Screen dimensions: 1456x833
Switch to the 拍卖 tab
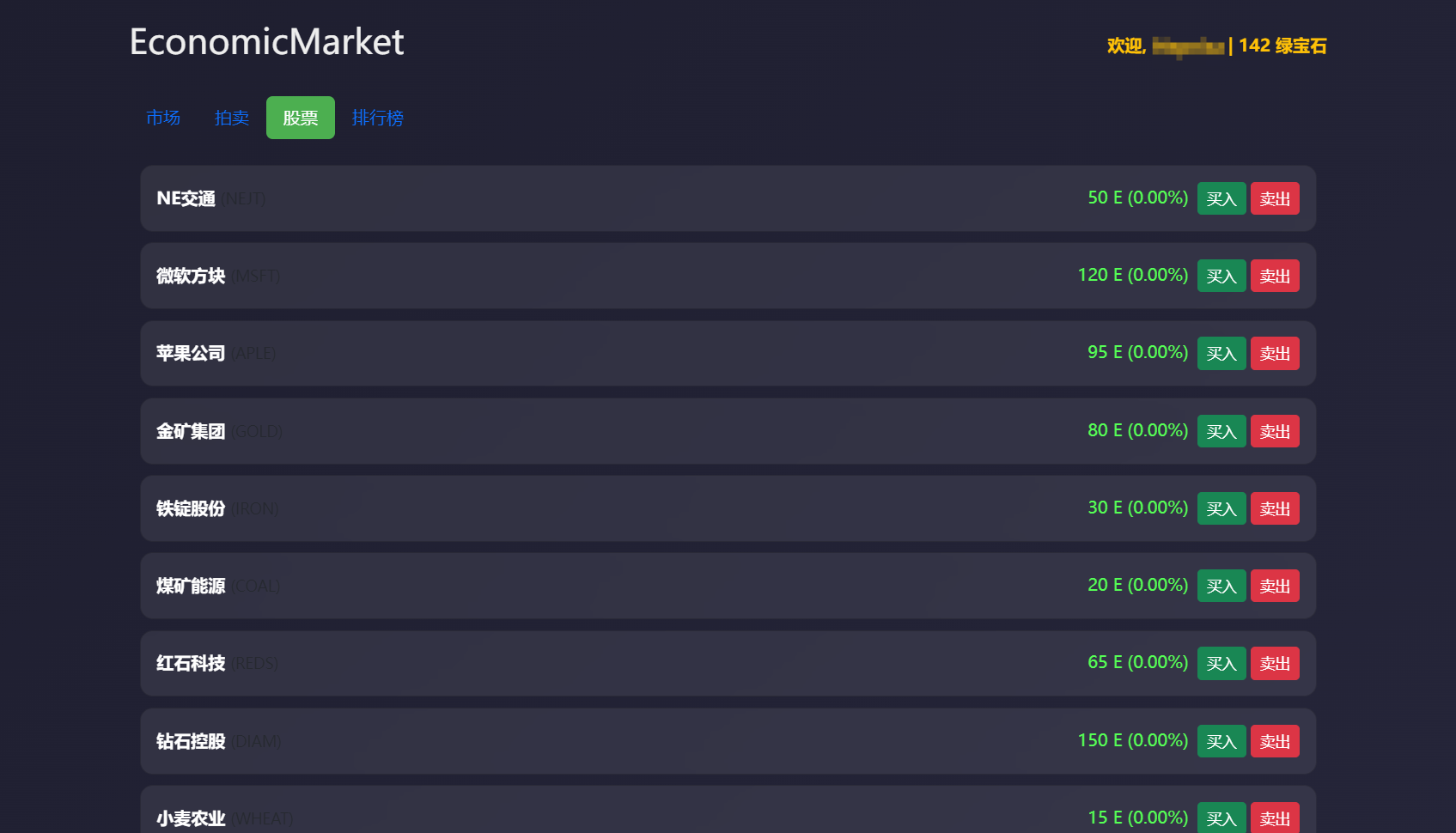point(232,118)
